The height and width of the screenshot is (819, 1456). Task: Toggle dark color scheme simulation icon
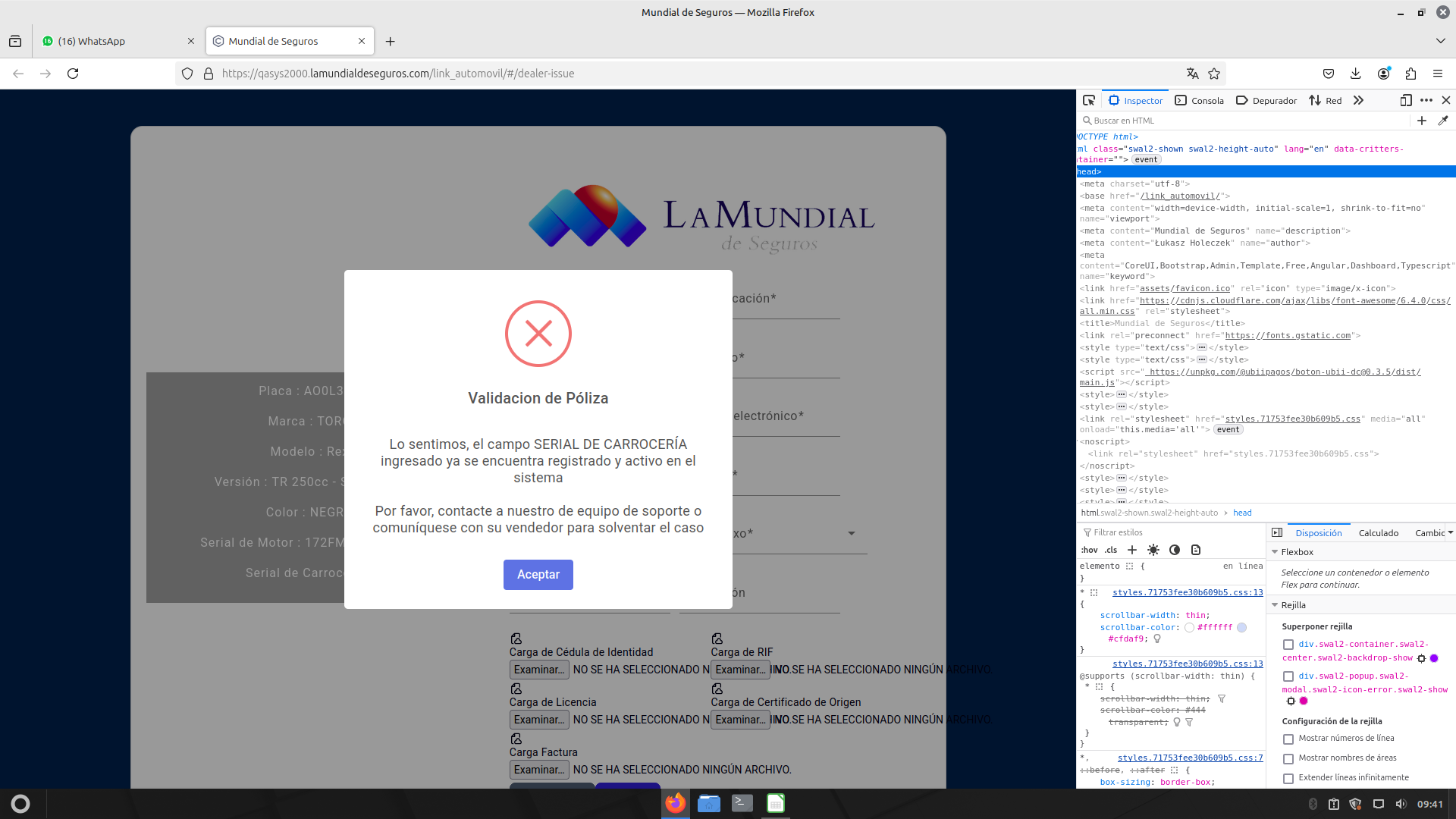coord(1175,550)
